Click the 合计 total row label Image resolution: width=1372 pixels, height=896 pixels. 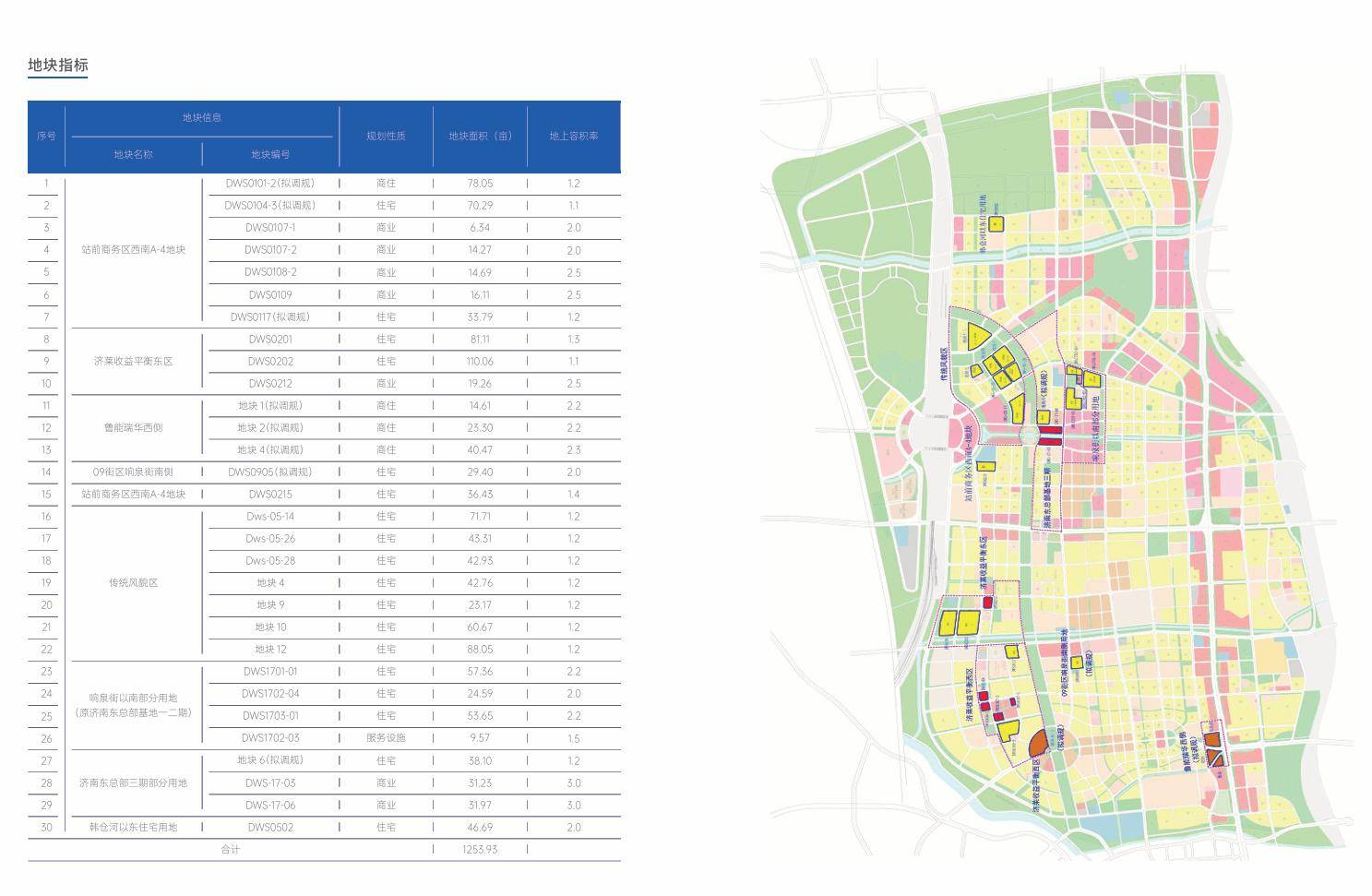[x=231, y=849]
